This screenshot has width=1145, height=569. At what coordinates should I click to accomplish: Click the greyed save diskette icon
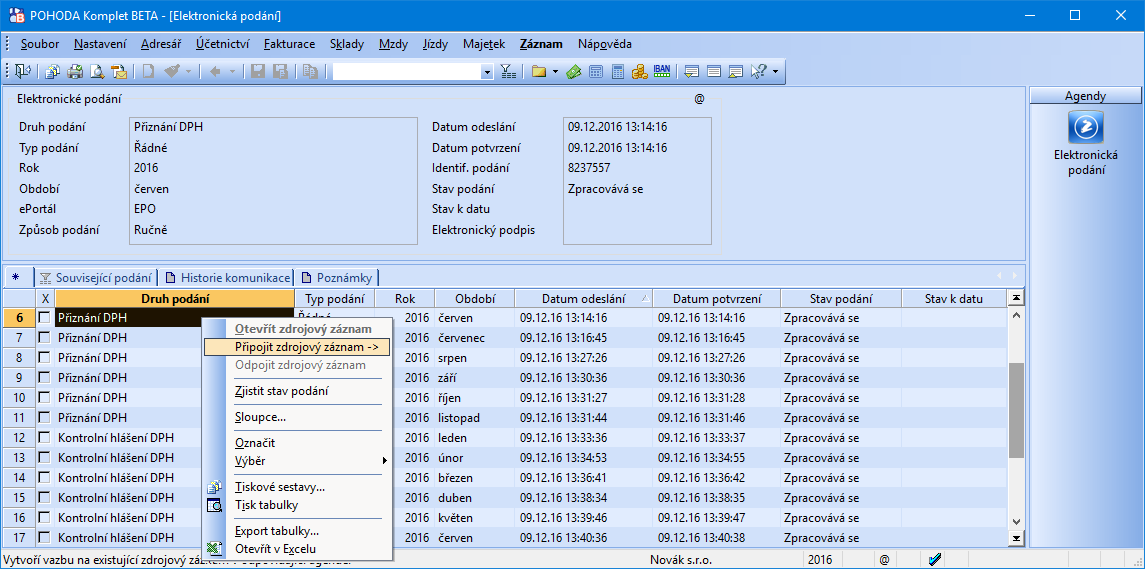[x=258, y=71]
